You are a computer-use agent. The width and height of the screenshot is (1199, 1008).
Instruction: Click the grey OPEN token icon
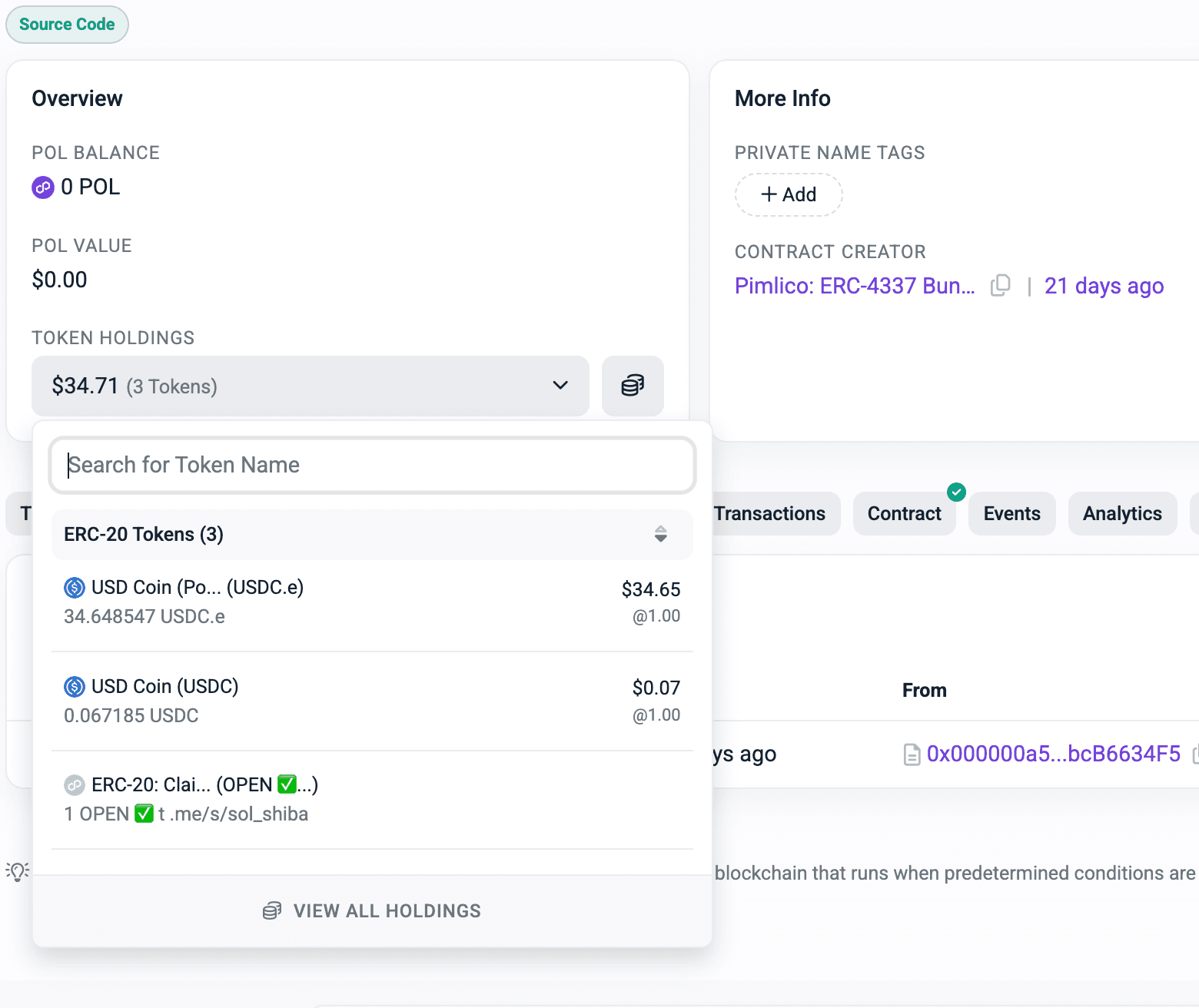click(75, 784)
